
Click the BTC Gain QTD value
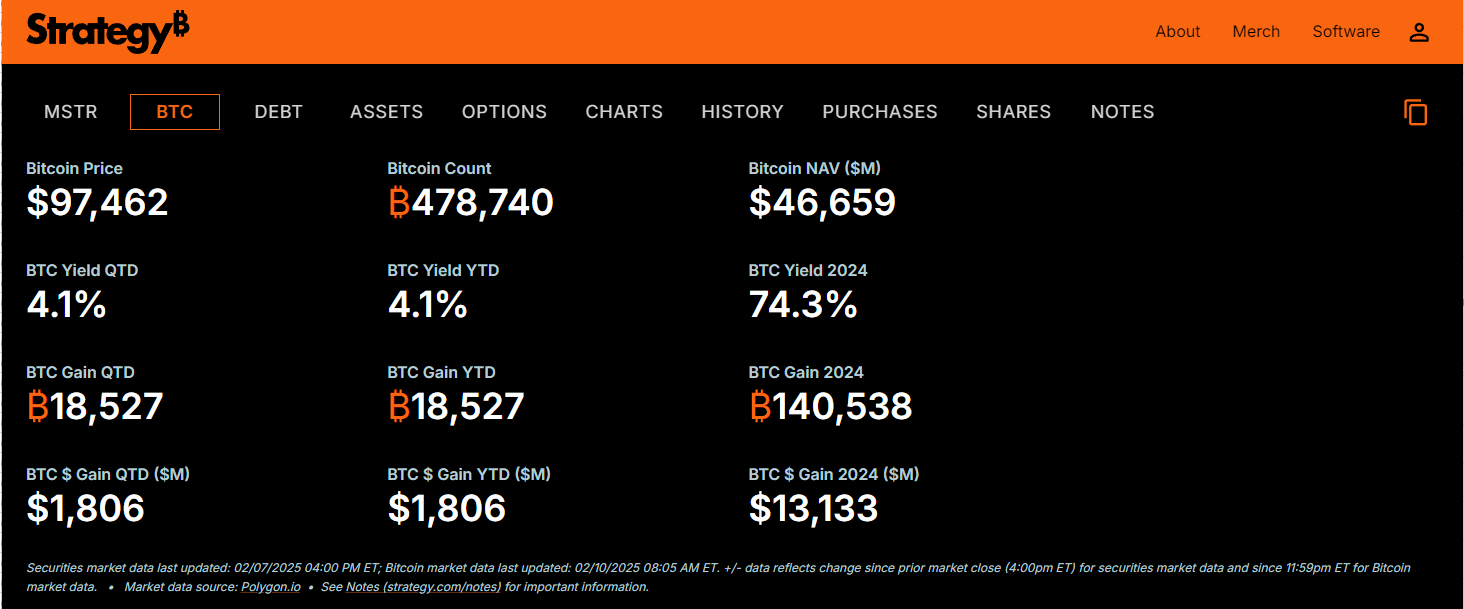point(95,407)
